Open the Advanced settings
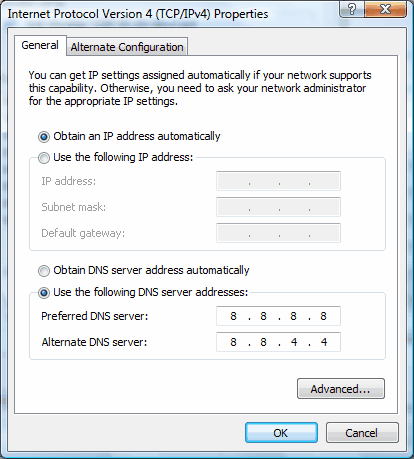414x459 pixels. coord(341,389)
